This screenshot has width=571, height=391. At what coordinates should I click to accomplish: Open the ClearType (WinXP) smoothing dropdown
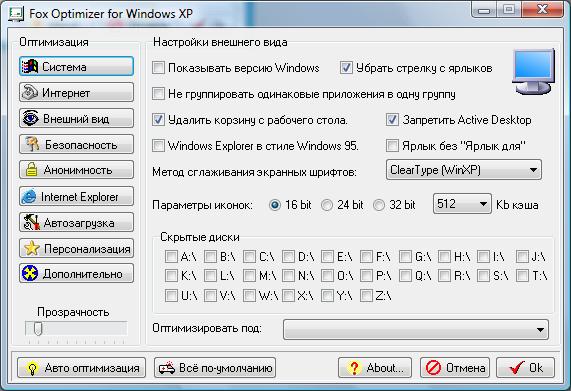pyautogui.click(x=464, y=170)
